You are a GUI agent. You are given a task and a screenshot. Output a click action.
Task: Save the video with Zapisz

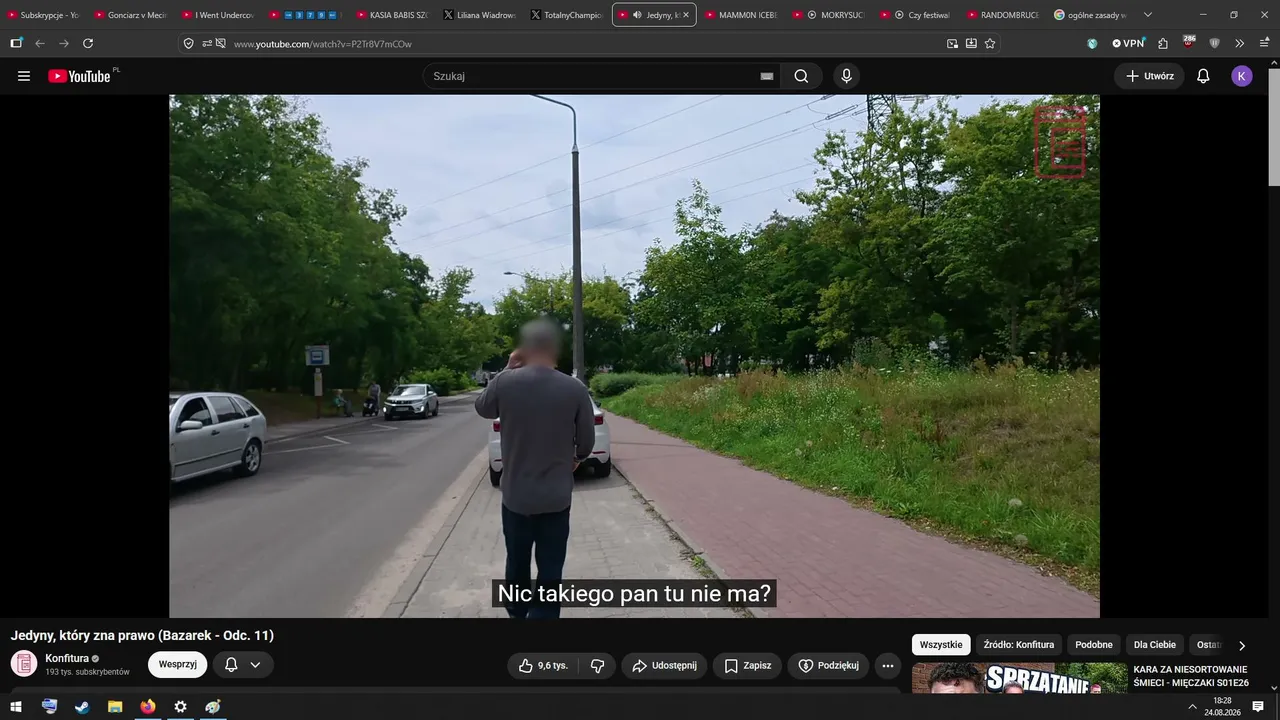click(x=747, y=665)
